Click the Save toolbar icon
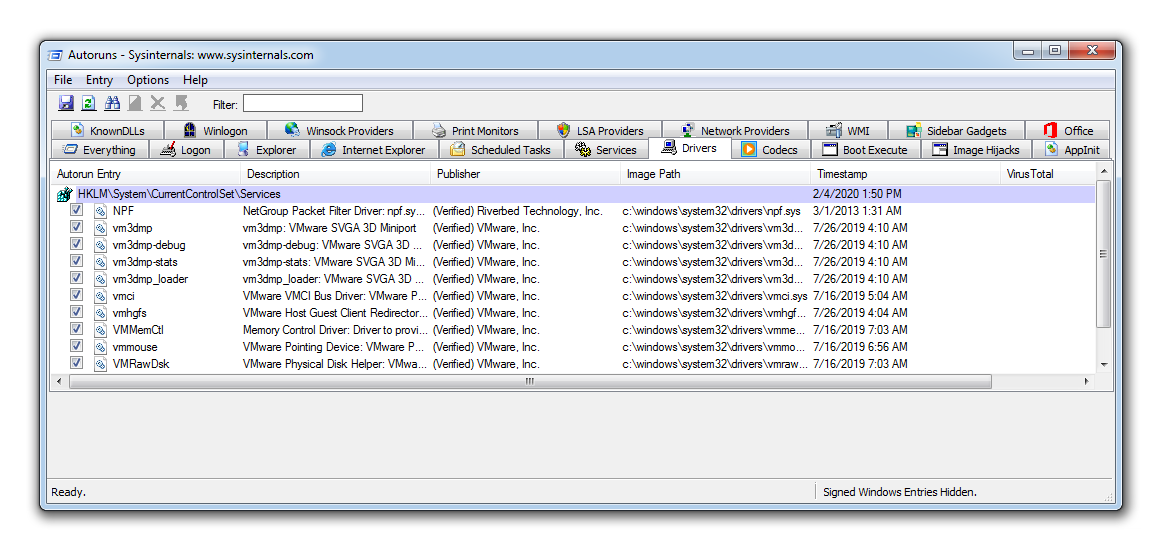 coord(66,103)
